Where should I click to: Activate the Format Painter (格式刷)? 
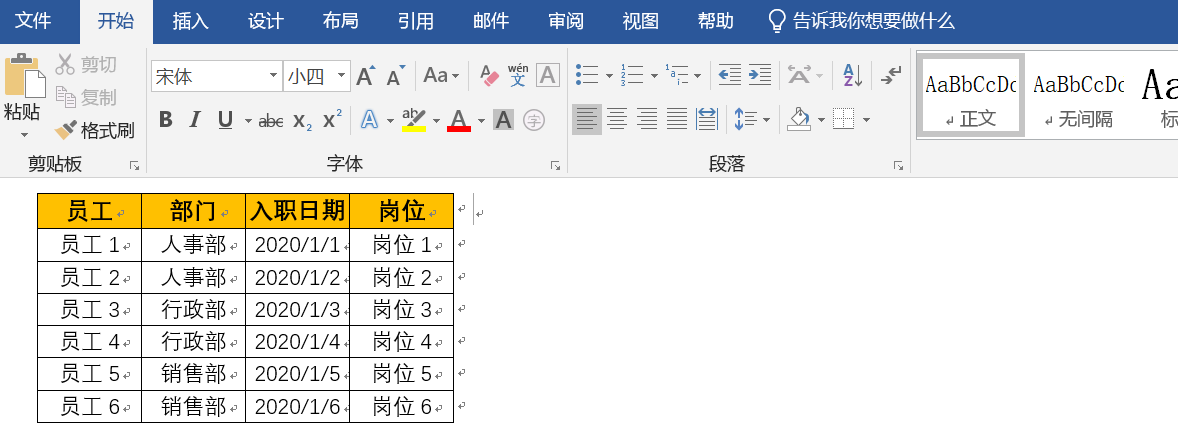coord(95,130)
